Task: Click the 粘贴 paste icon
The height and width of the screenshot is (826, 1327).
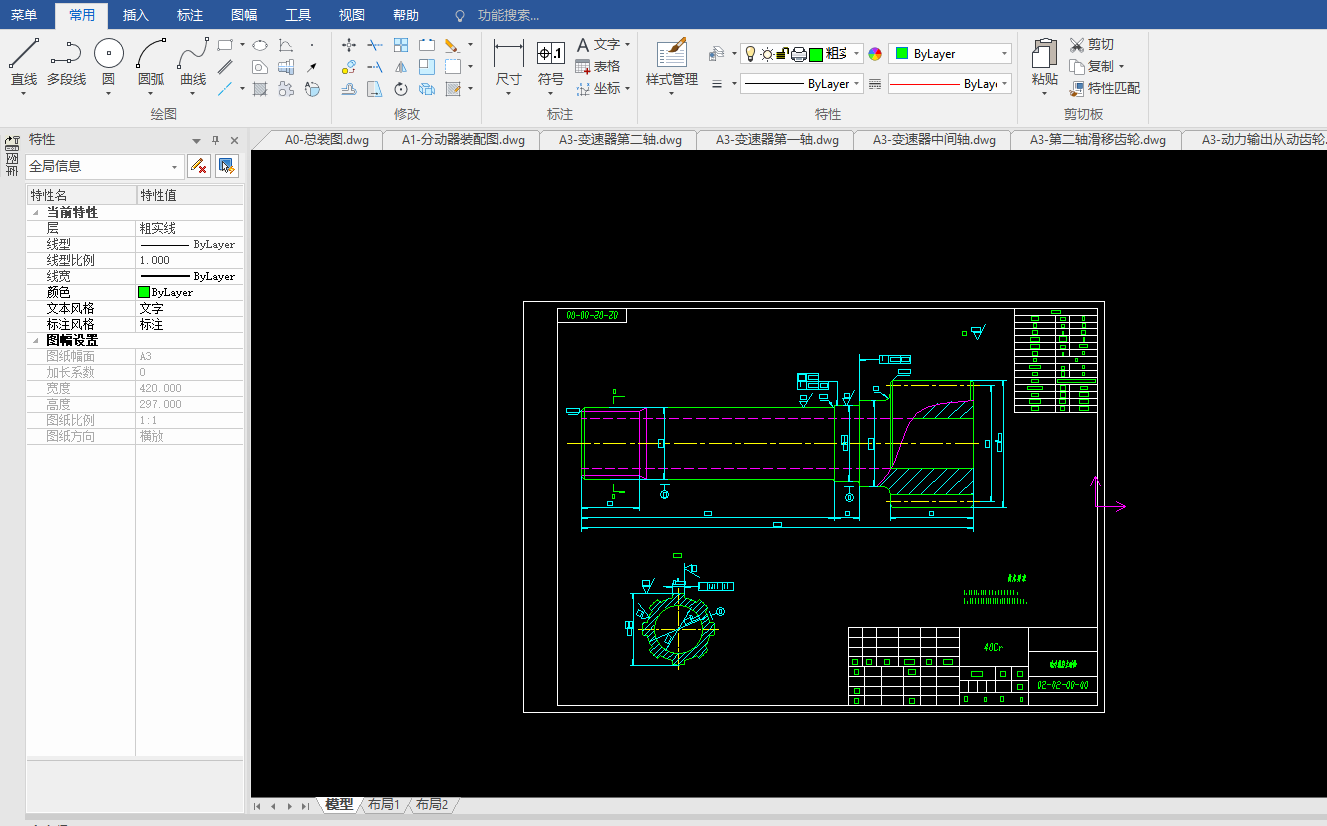Action: (x=1044, y=55)
